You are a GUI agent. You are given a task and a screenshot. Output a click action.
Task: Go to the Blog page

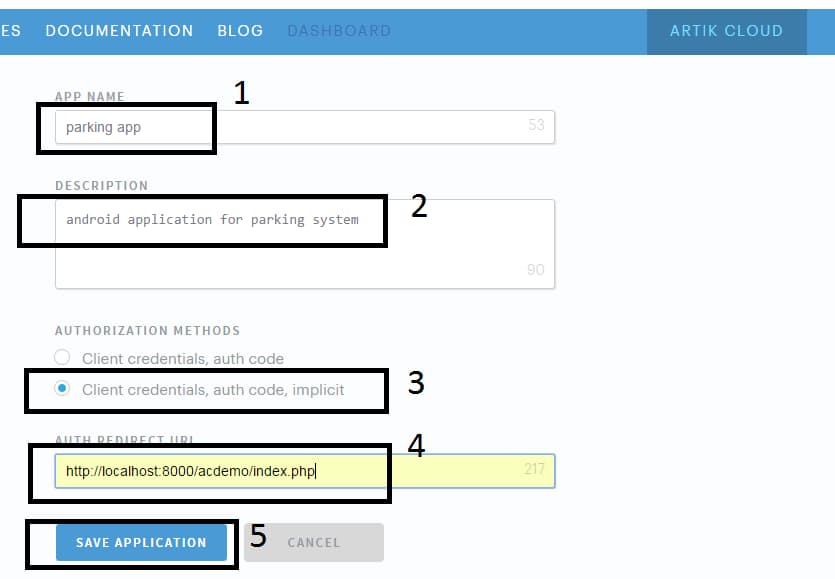point(240,30)
